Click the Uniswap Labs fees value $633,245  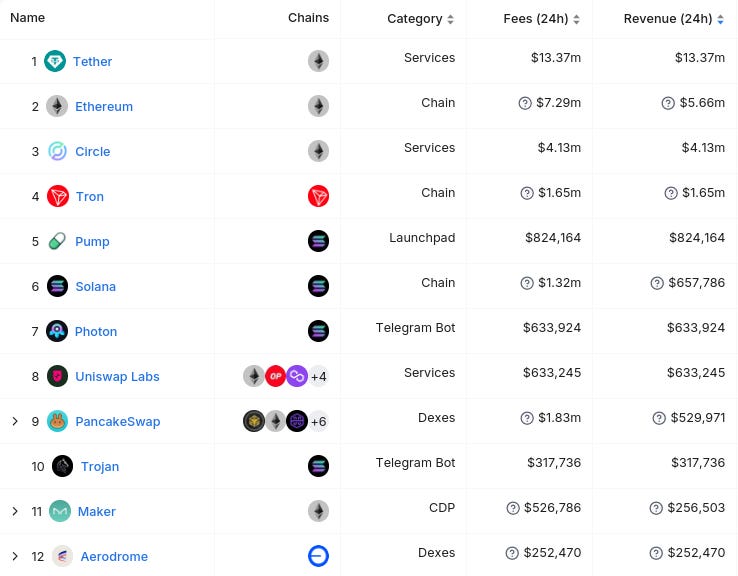pos(552,373)
